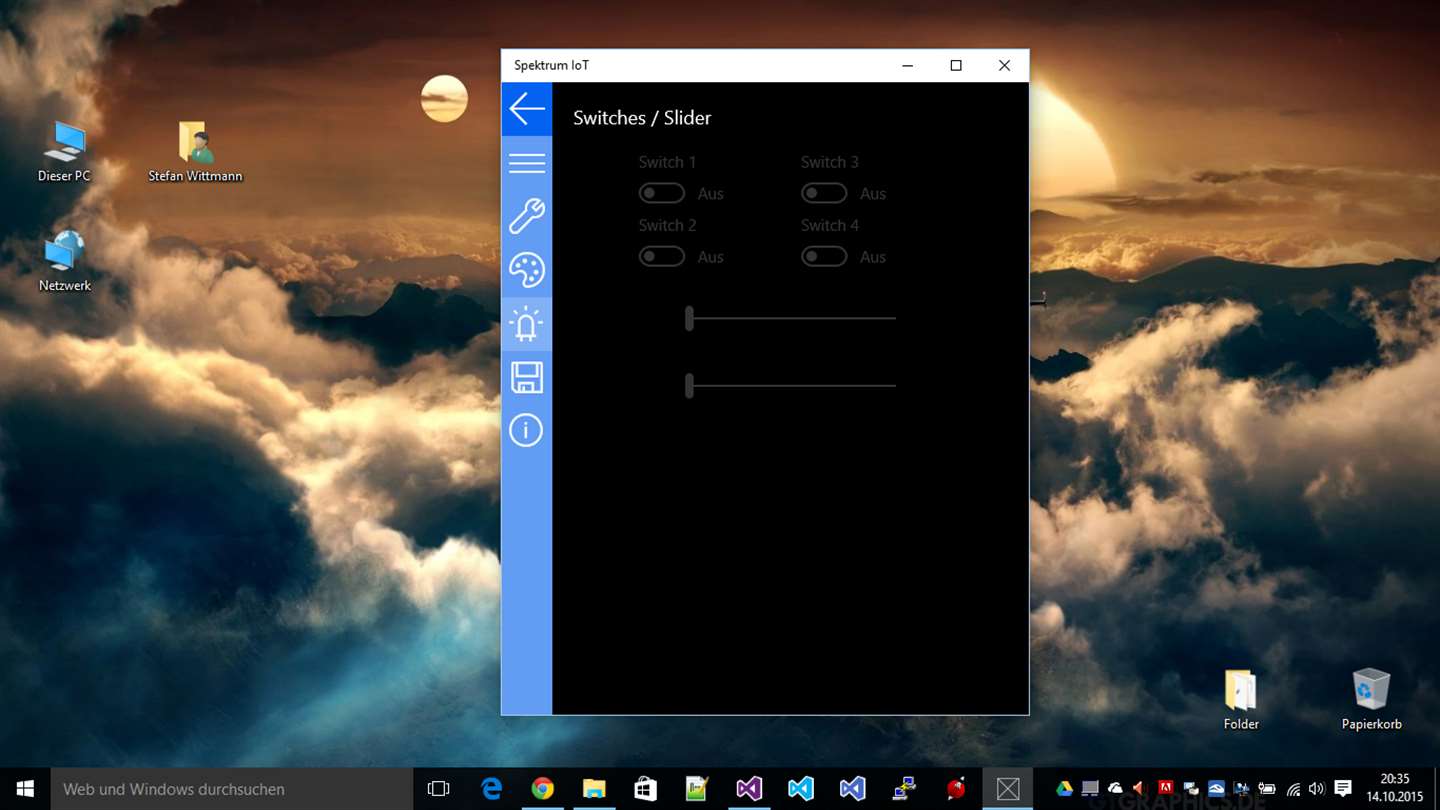
Task: Open the info page icon
Action: pyautogui.click(x=526, y=431)
